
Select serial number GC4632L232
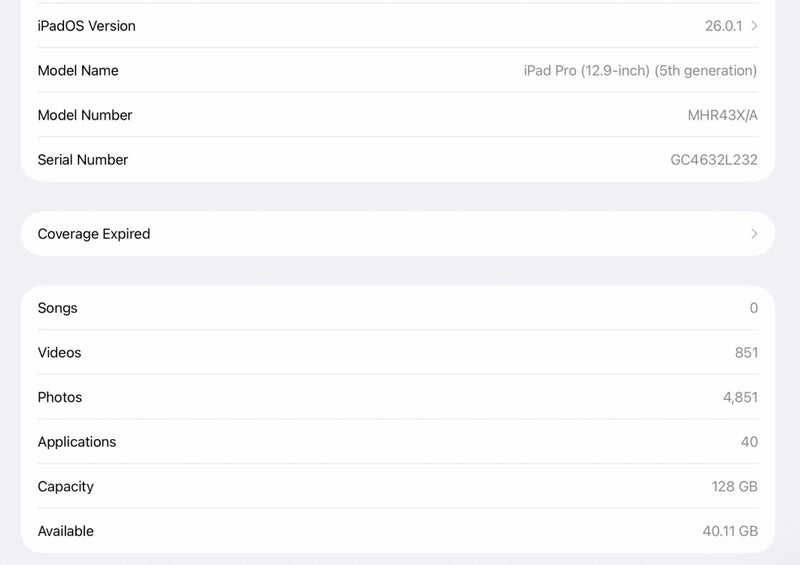[x=714, y=160]
